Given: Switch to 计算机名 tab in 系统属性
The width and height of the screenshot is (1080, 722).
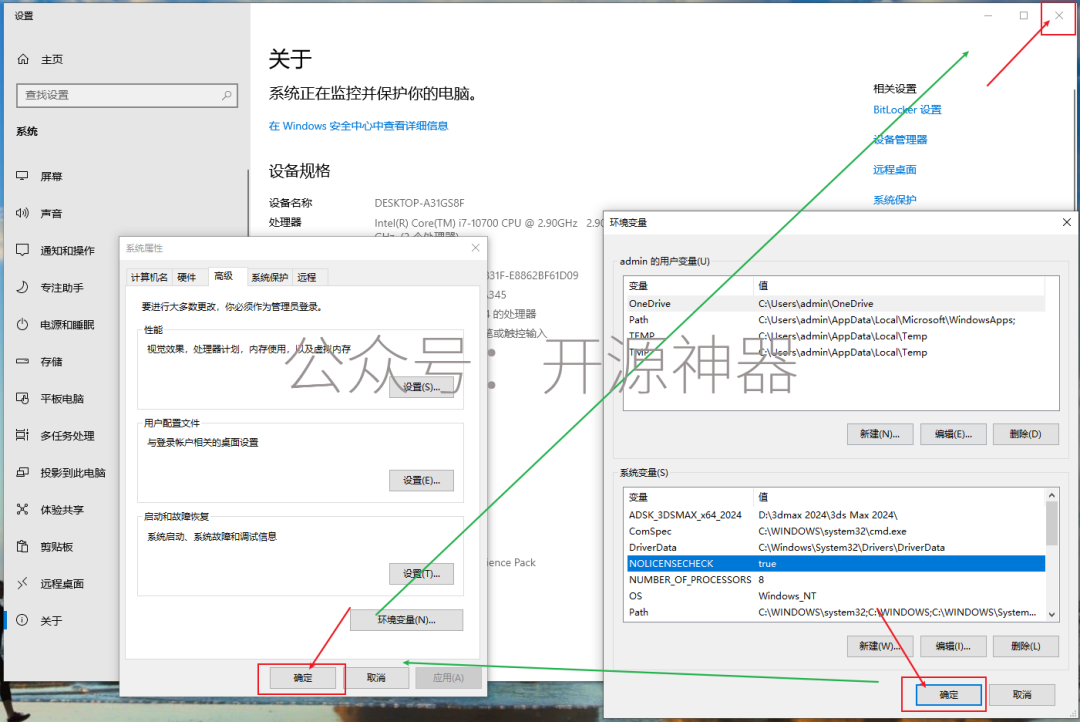Looking at the screenshot, I should [149, 277].
